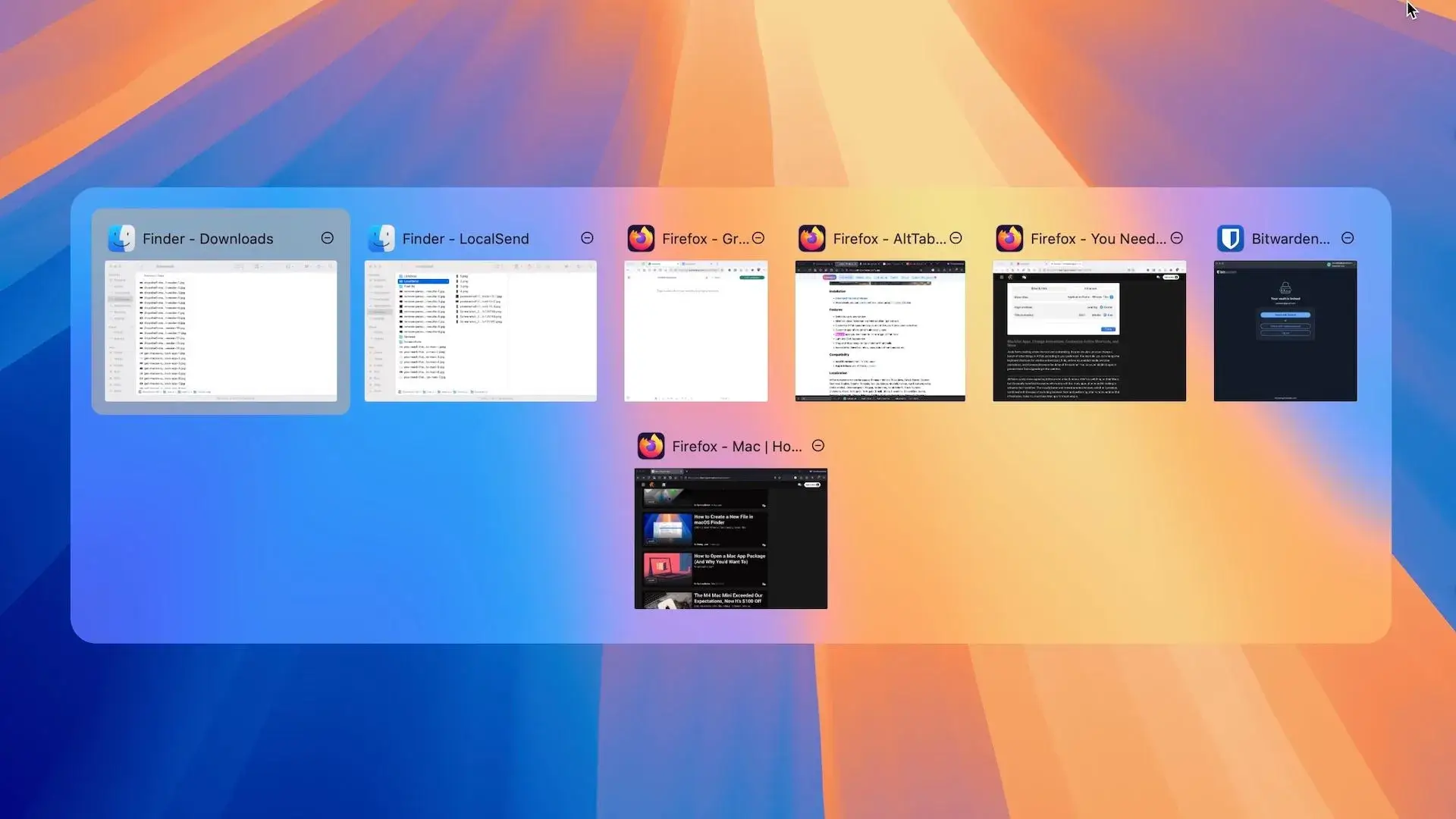Viewport: 1456px width, 819px height.
Task: Open the Firefox - AltTab window preview
Action: tap(879, 331)
